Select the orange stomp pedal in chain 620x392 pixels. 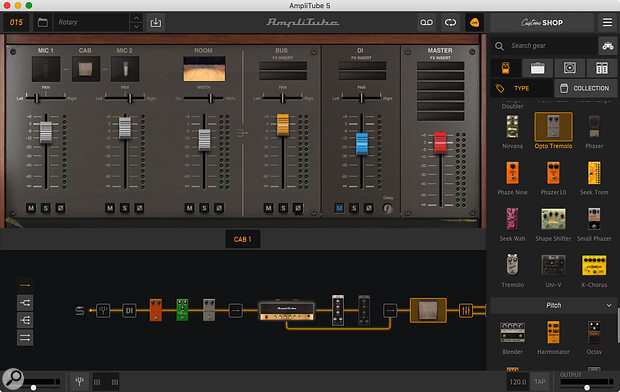(x=156, y=310)
